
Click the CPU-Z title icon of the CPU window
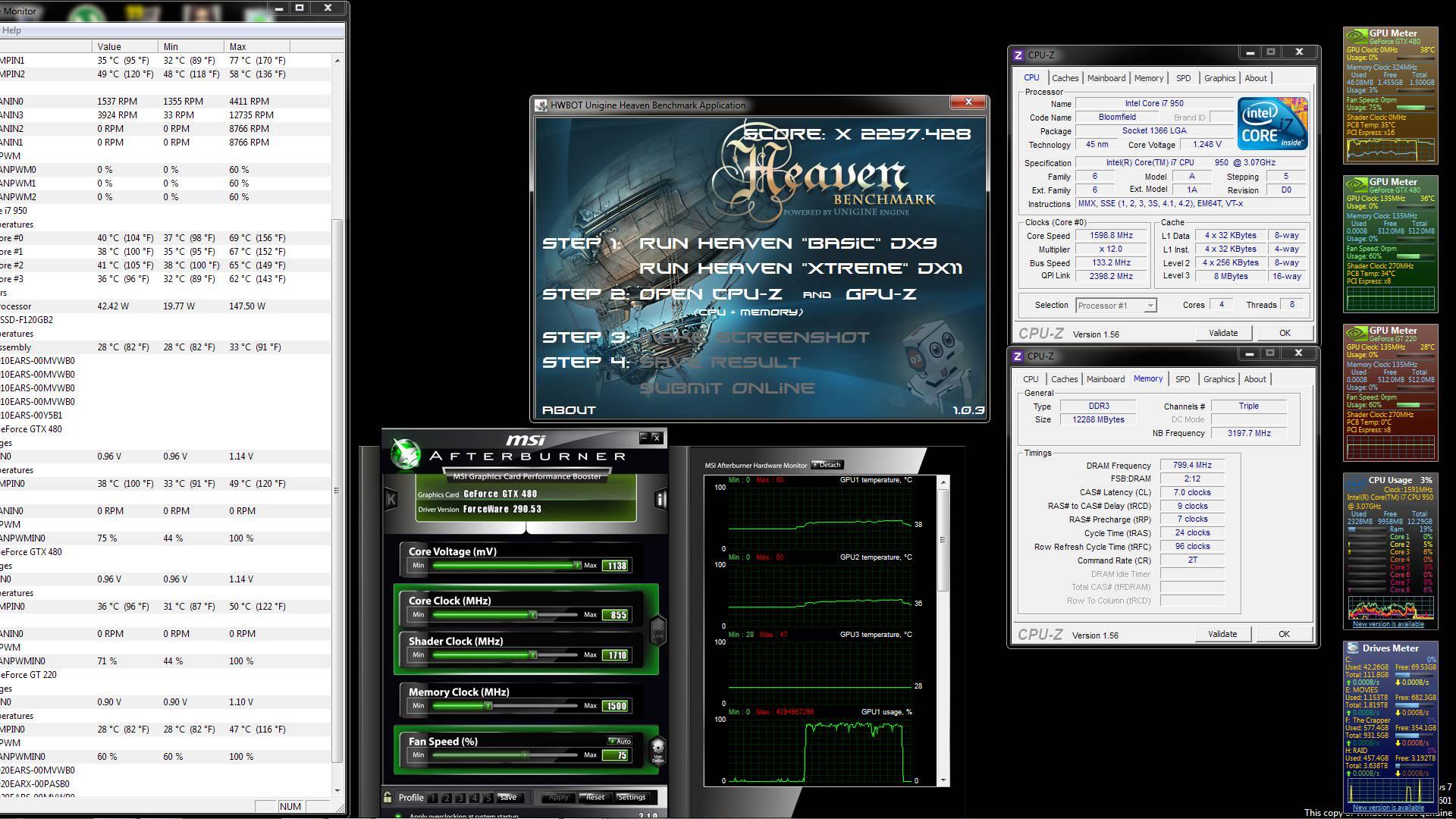[x=1018, y=55]
